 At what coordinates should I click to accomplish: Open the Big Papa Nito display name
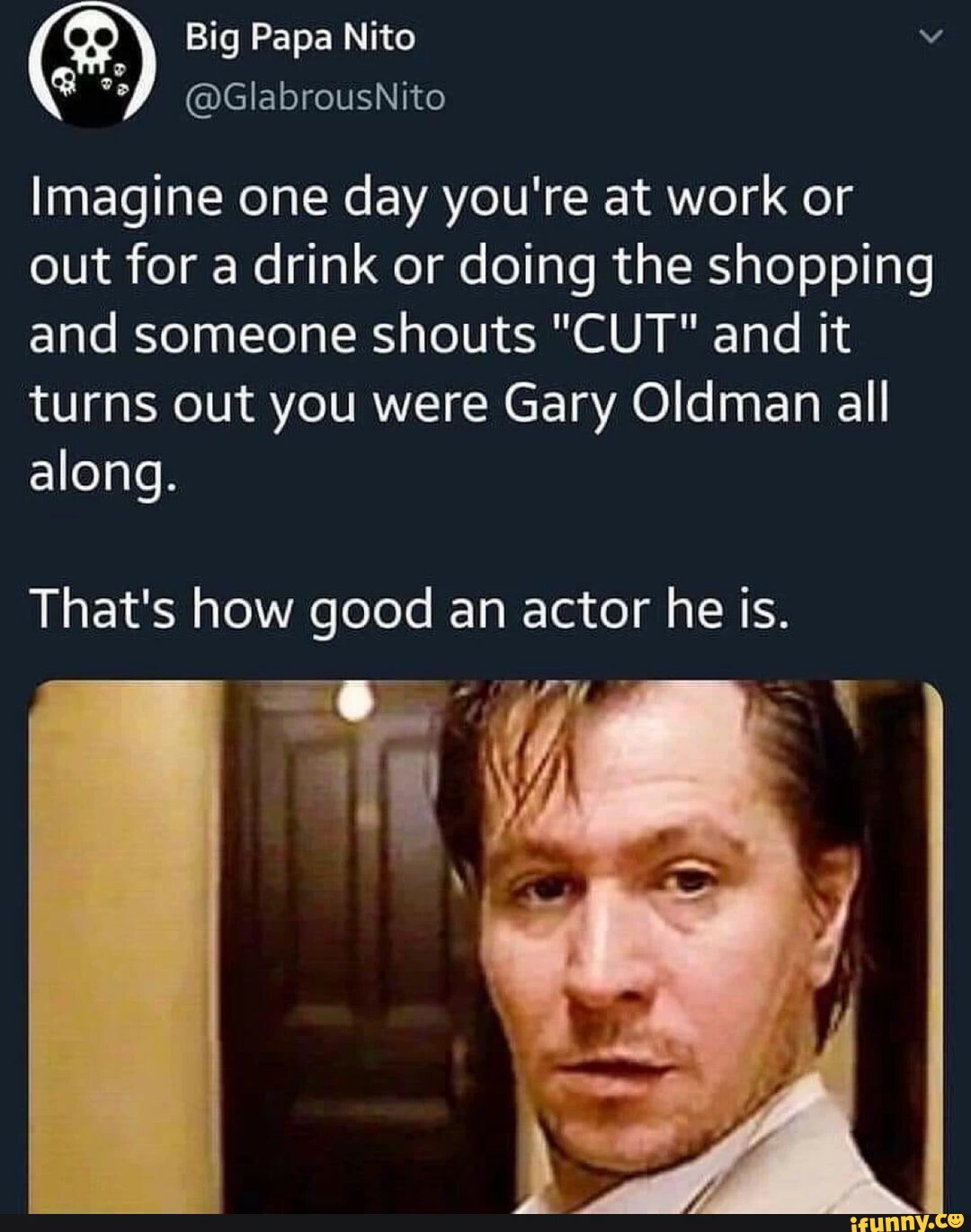click(300, 38)
